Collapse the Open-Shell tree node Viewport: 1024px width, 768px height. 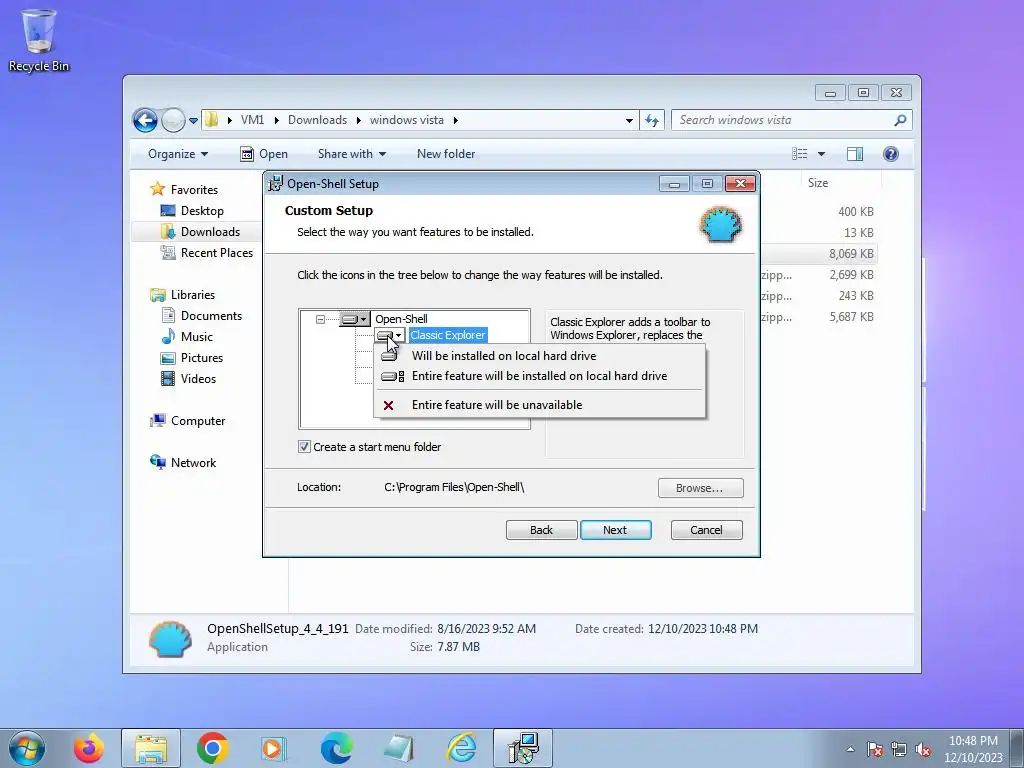320,319
